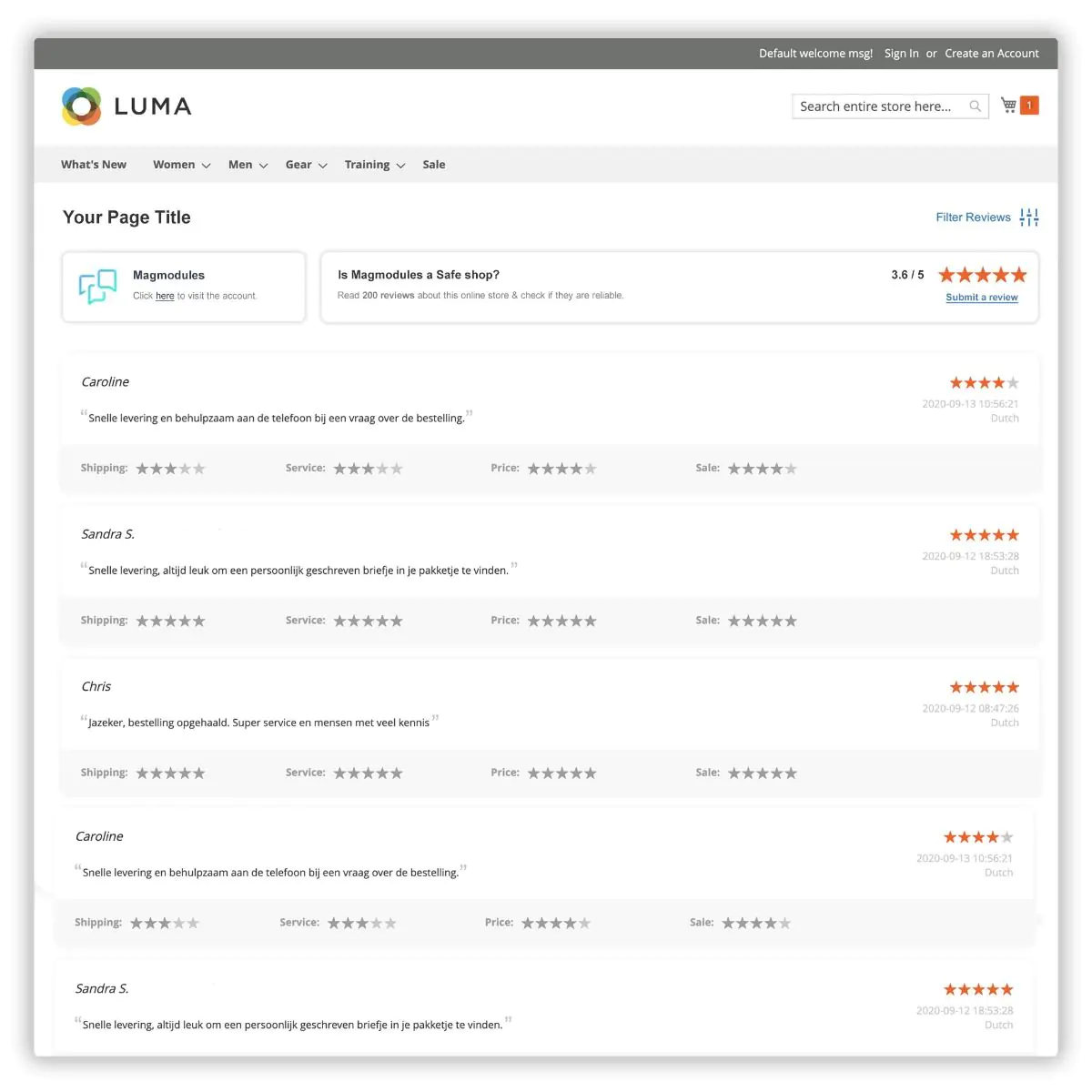Open the What's New menu item
Image resolution: width=1092 pixels, height=1092 pixels.
coord(94,165)
